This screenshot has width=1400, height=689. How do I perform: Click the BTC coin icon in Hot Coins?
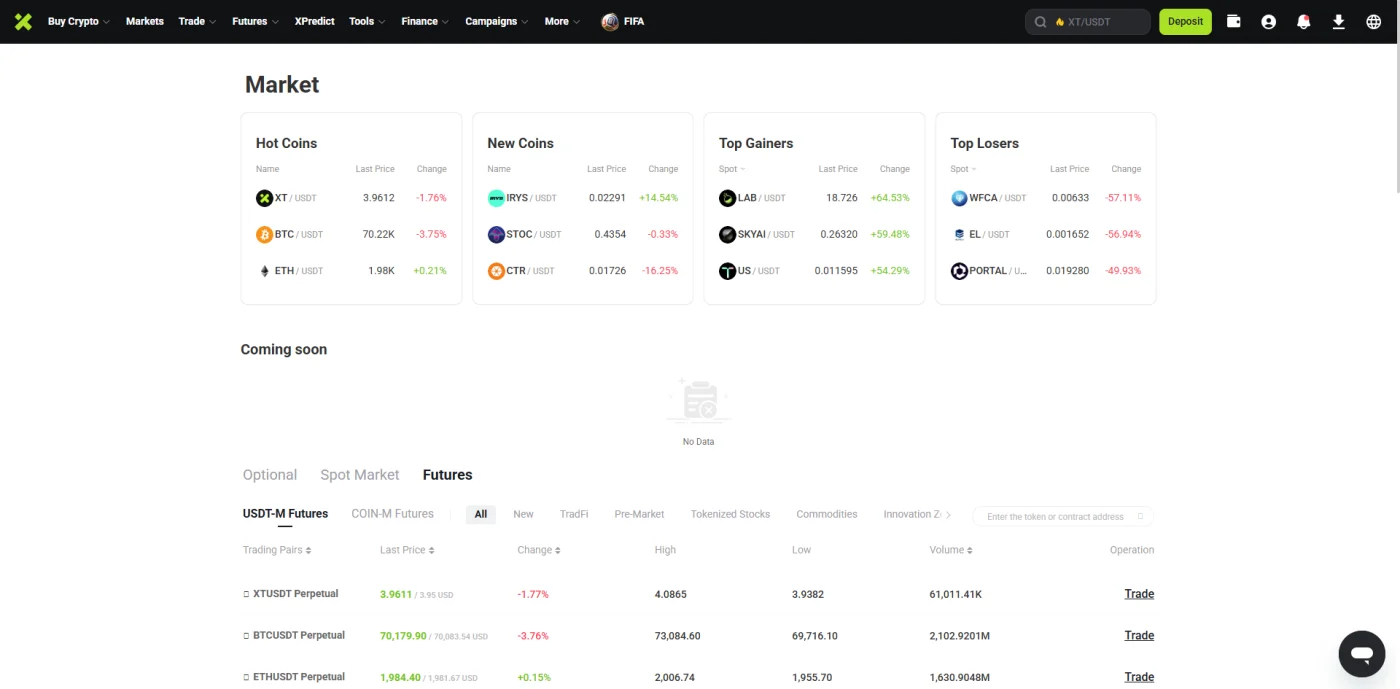click(264, 234)
